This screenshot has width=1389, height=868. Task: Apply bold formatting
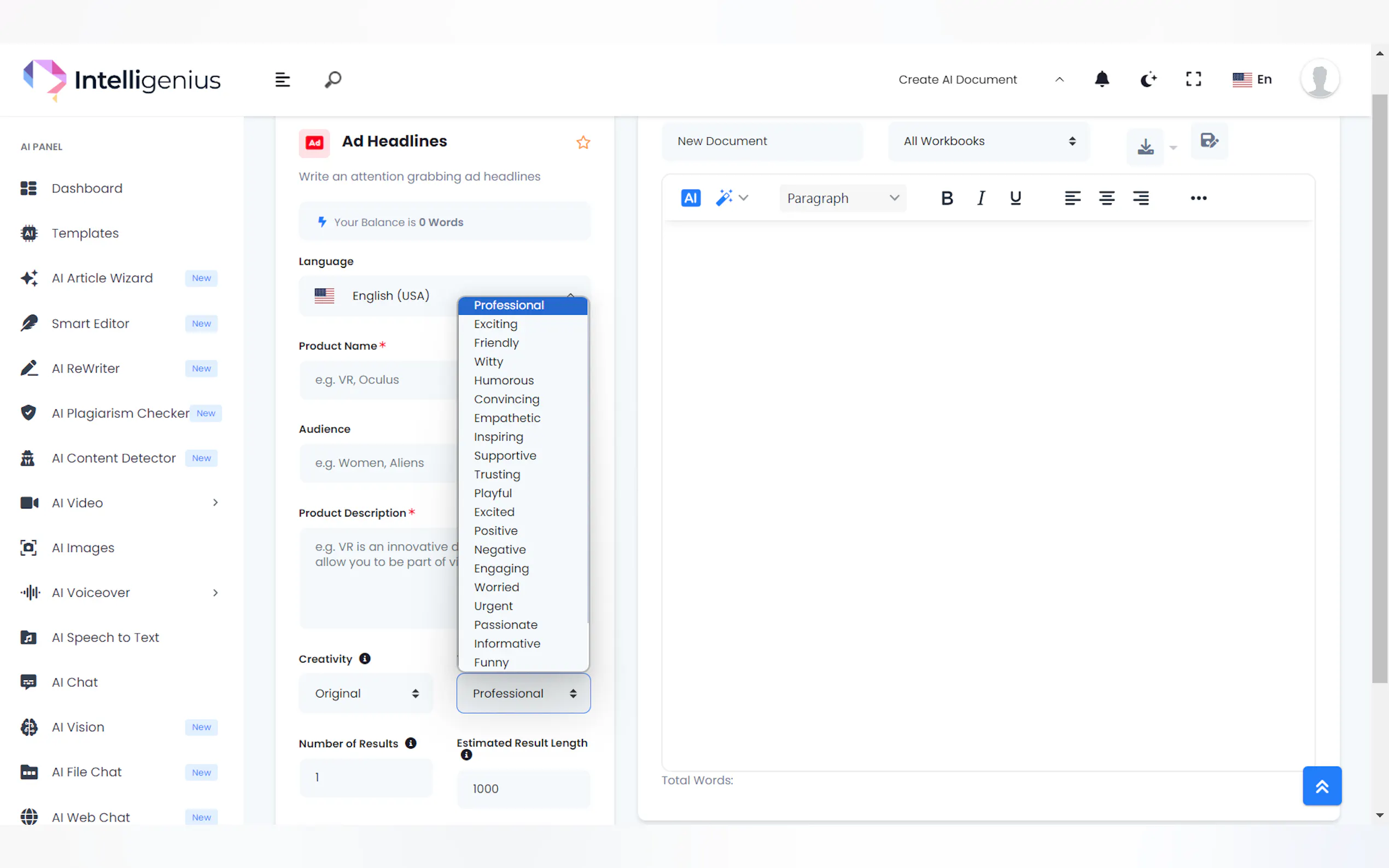pos(946,198)
